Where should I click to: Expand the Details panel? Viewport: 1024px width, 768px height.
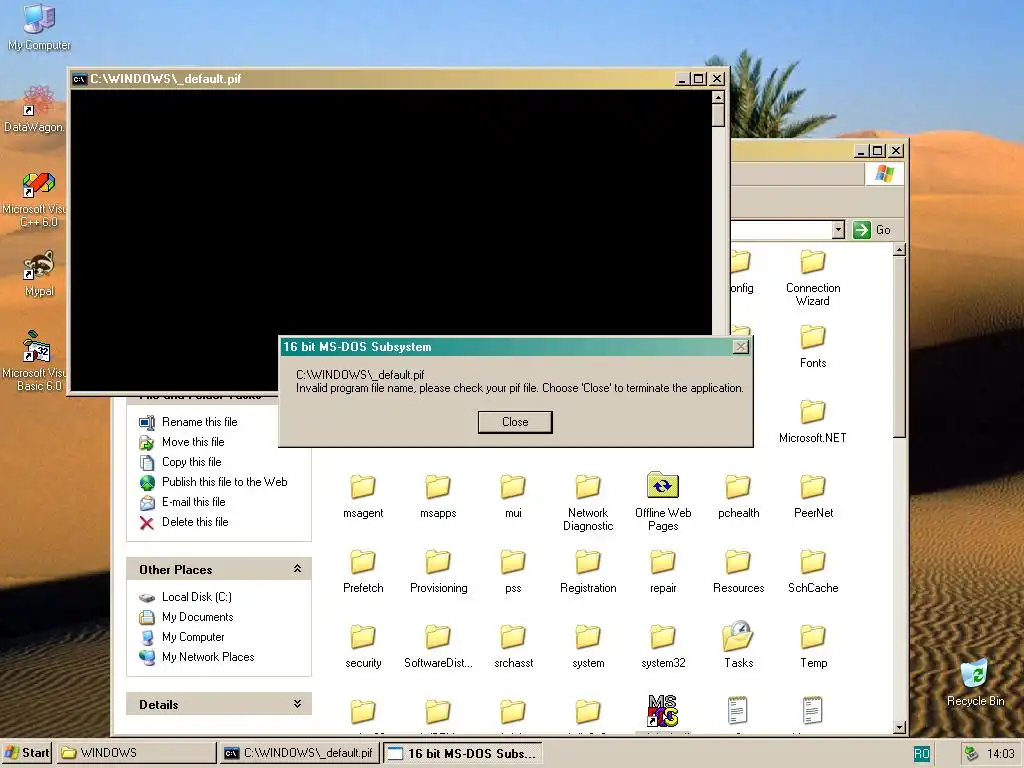297,704
